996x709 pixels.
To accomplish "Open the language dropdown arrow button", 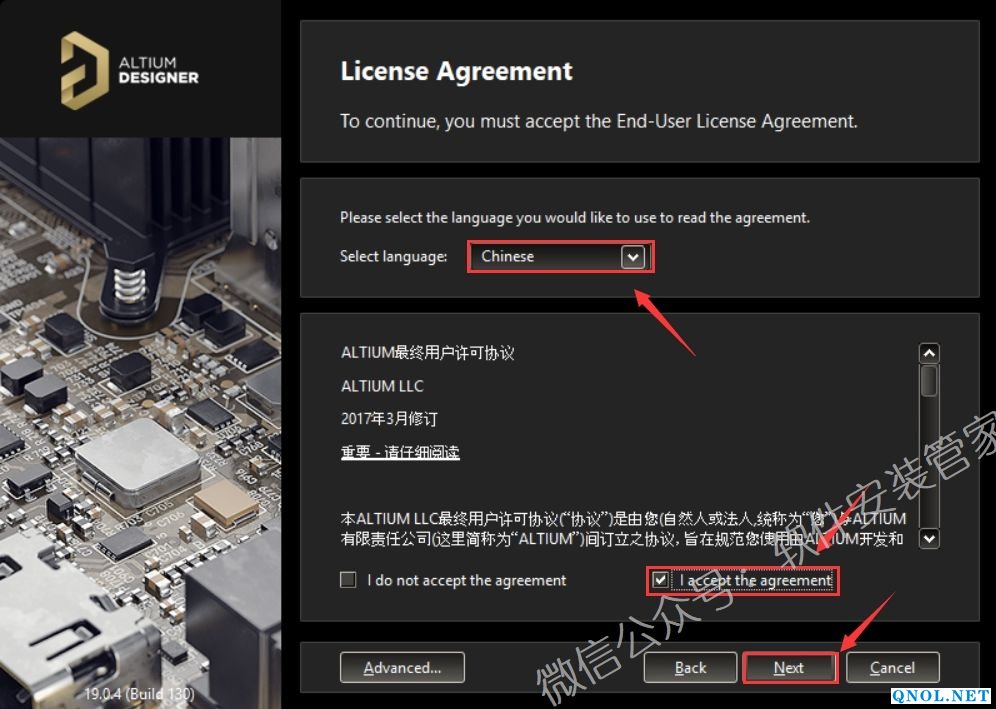I will (633, 257).
